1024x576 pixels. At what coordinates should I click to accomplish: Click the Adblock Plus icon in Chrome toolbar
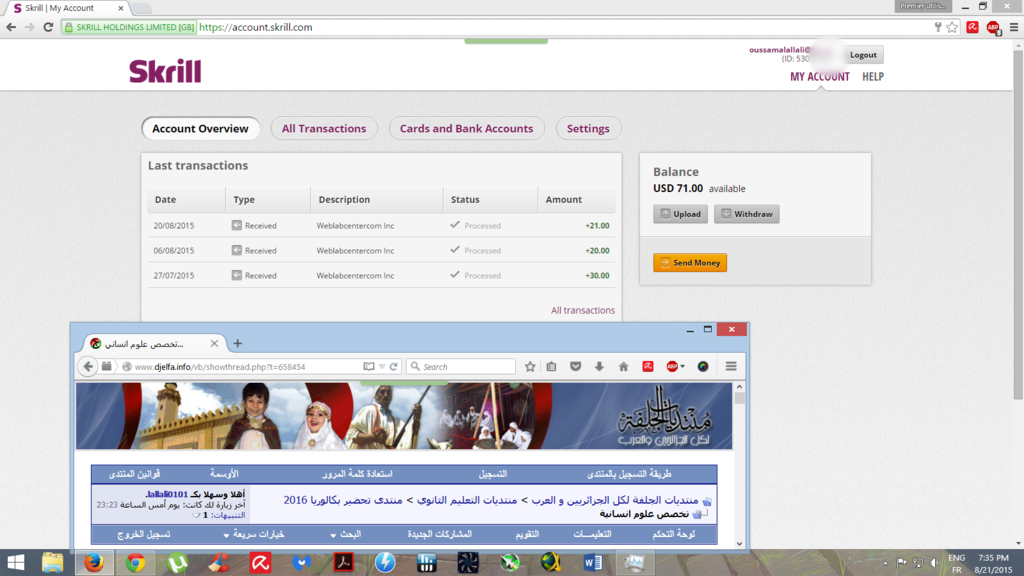[x=993, y=27]
